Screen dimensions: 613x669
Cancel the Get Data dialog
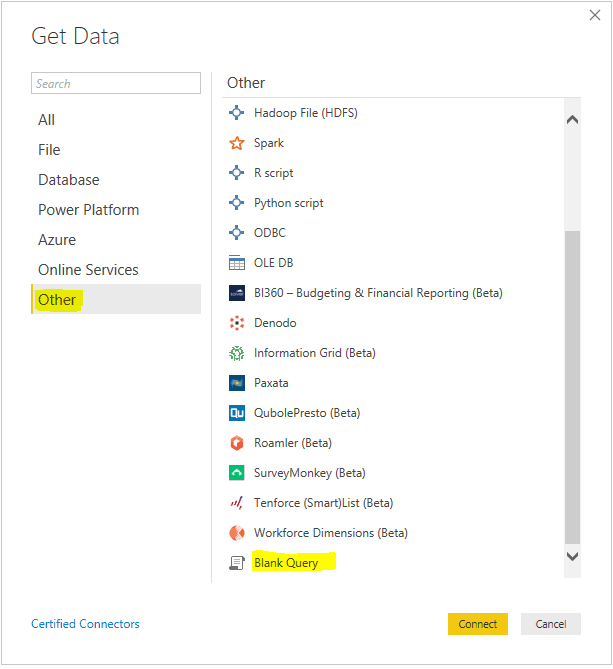(550, 624)
